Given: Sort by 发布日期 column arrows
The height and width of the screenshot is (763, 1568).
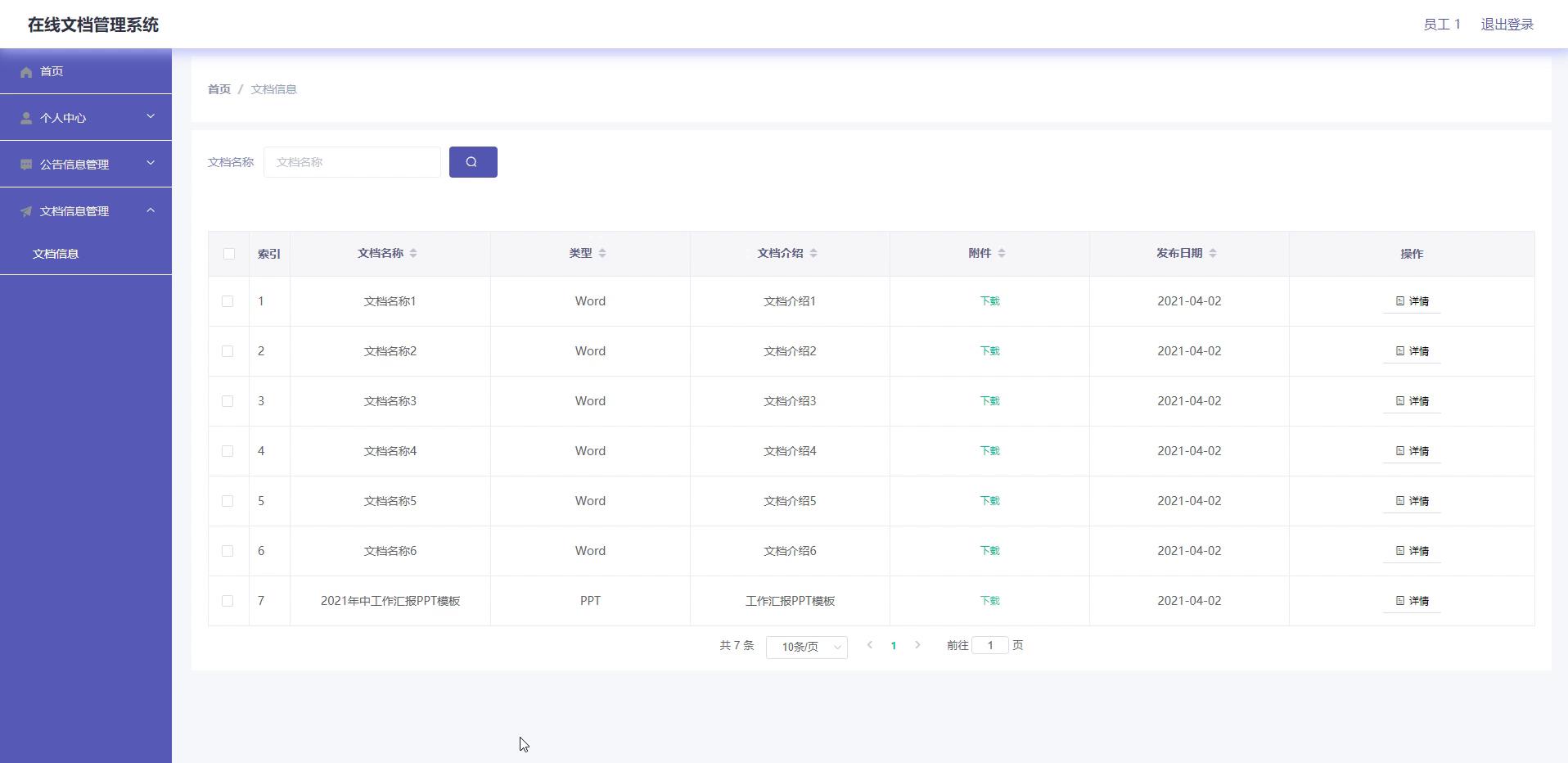Looking at the screenshot, I should coord(1213,254).
